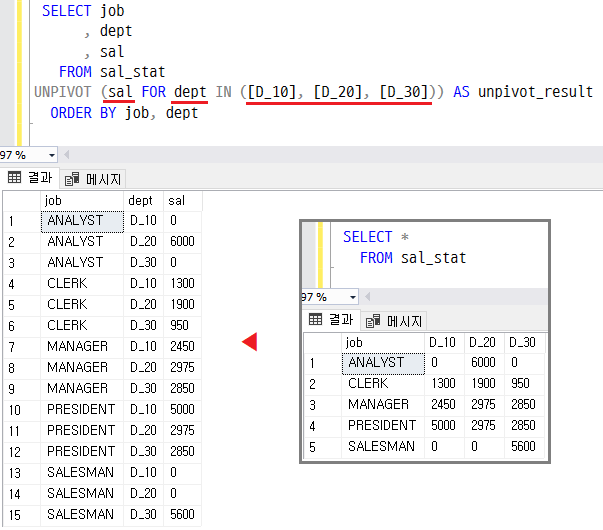
Task: Click the sal value 2450 in main grid
Action: pyautogui.click(x=182, y=347)
